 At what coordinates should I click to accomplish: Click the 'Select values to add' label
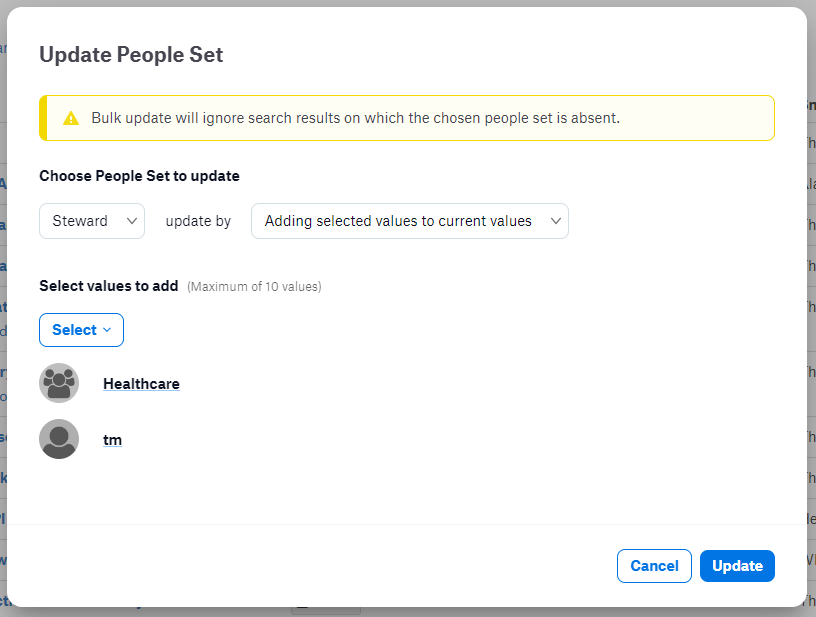coord(109,286)
